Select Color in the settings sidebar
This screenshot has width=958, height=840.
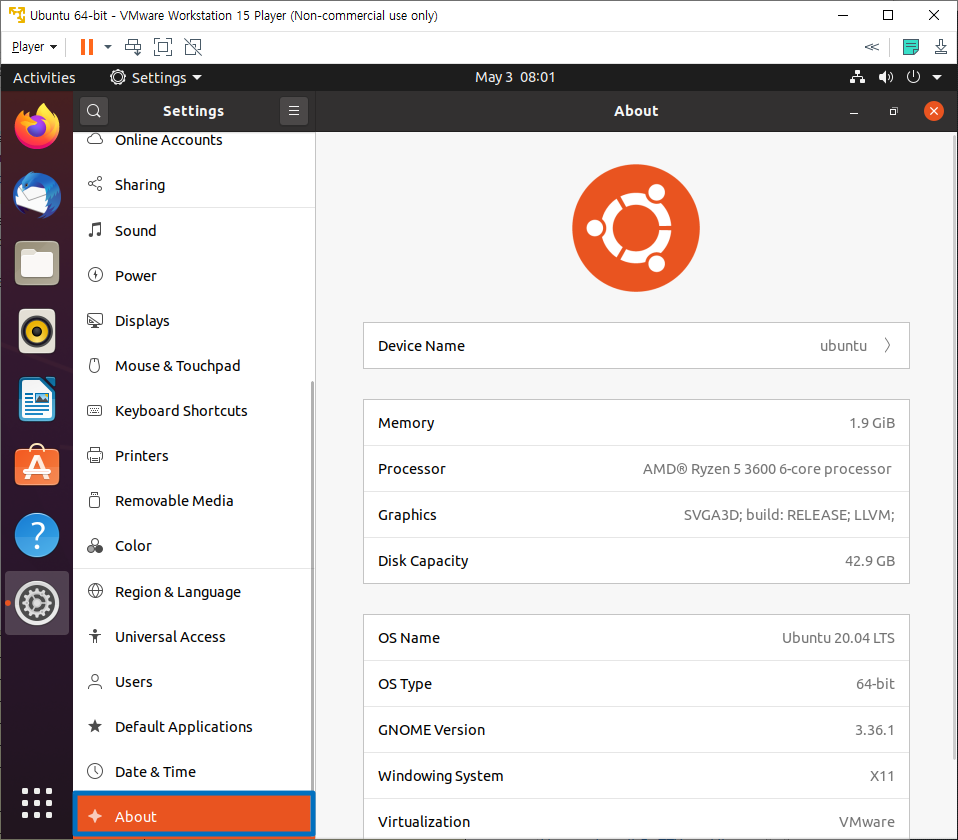(194, 546)
